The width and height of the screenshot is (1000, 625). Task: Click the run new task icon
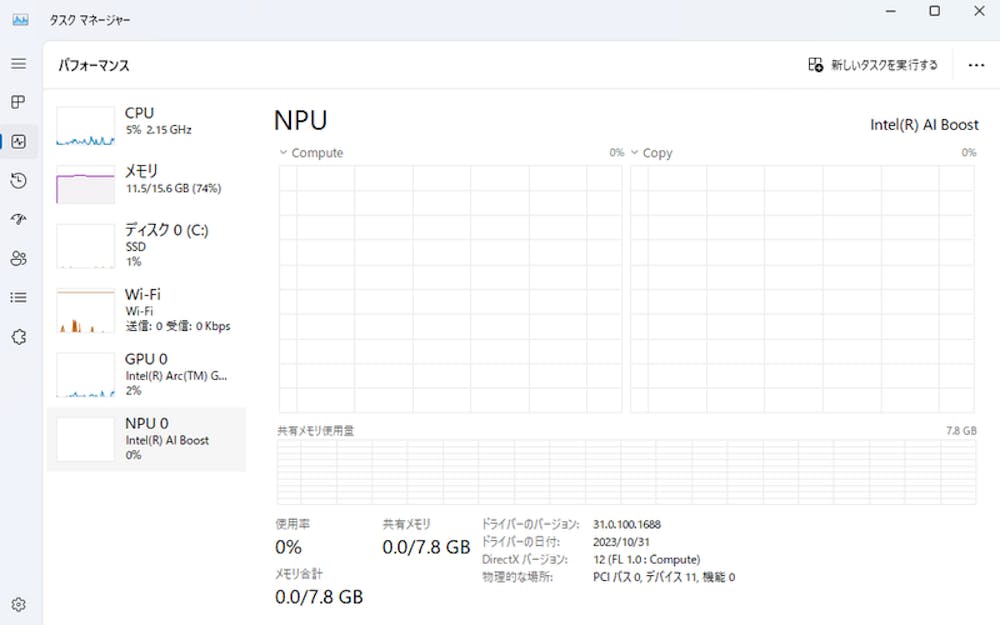pyautogui.click(x=815, y=64)
